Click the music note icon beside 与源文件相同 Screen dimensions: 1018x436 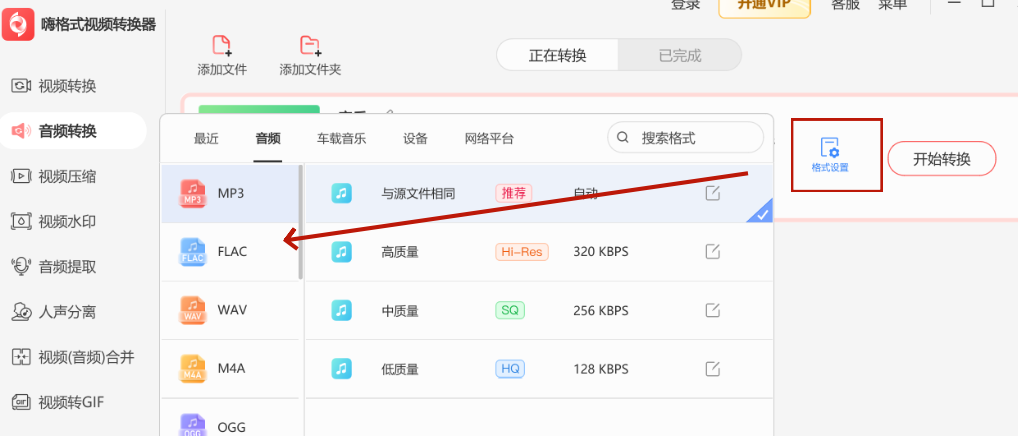341,193
